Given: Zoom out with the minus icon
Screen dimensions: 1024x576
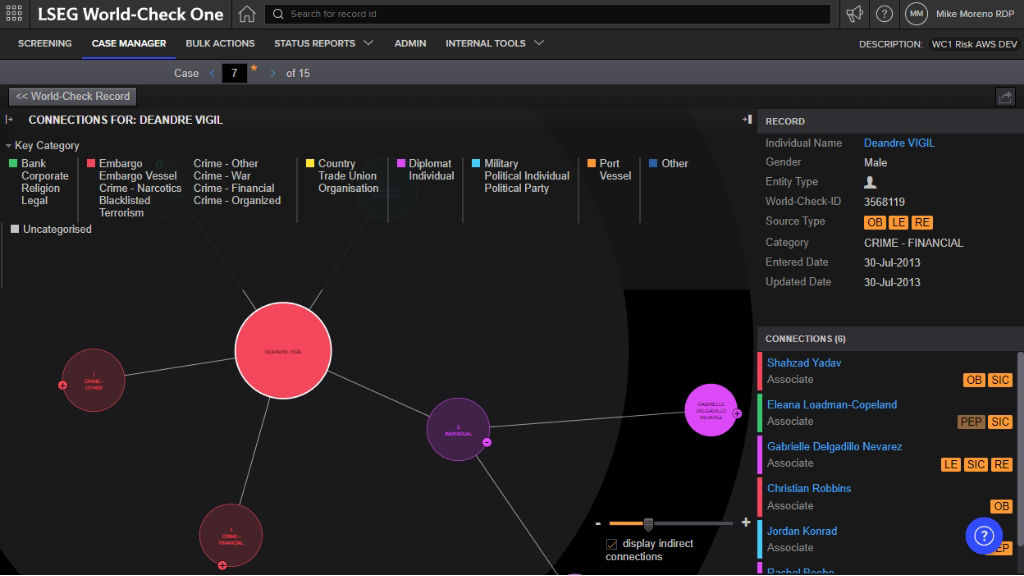Looking at the screenshot, I should [598, 523].
